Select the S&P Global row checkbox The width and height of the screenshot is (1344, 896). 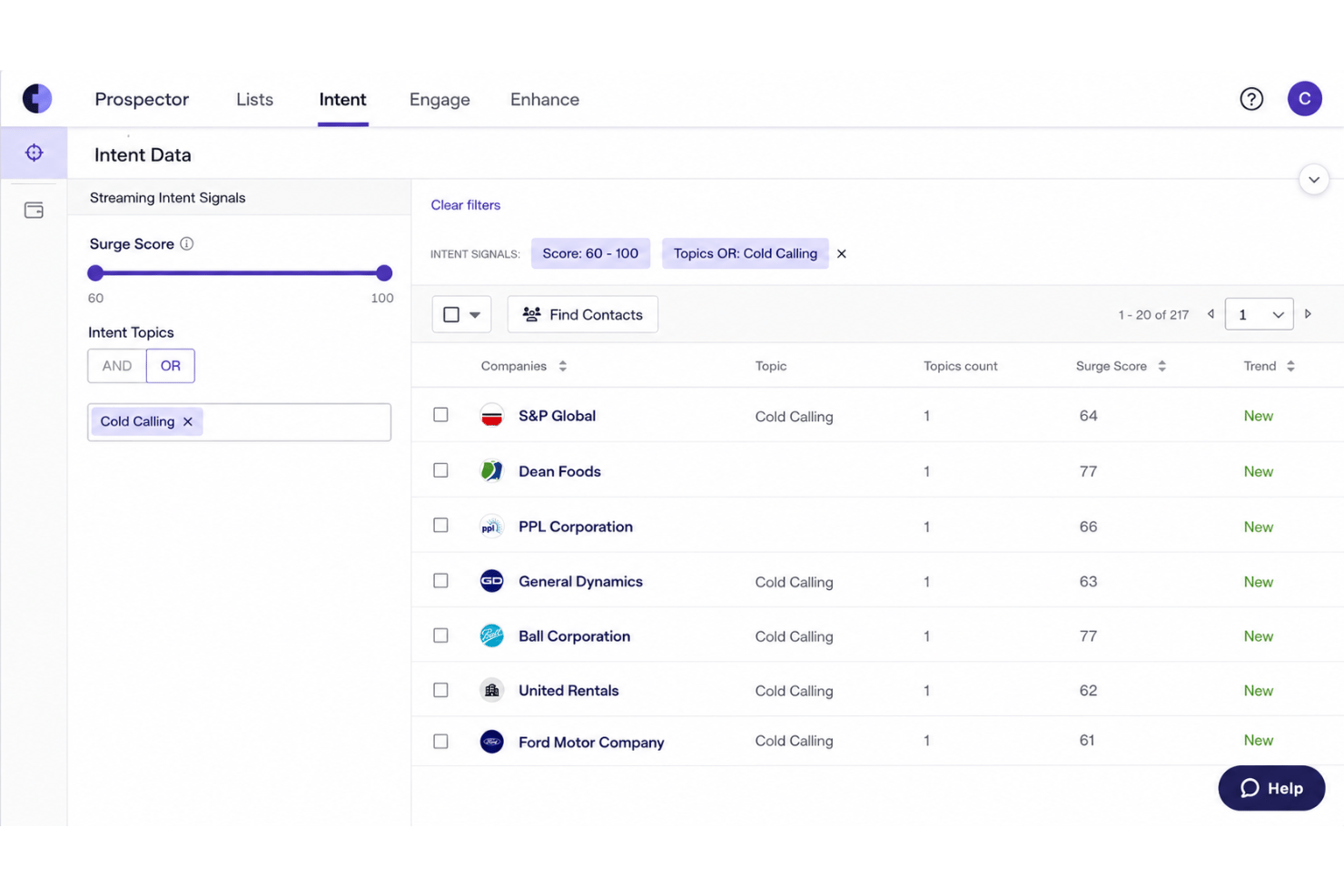(440, 415)
